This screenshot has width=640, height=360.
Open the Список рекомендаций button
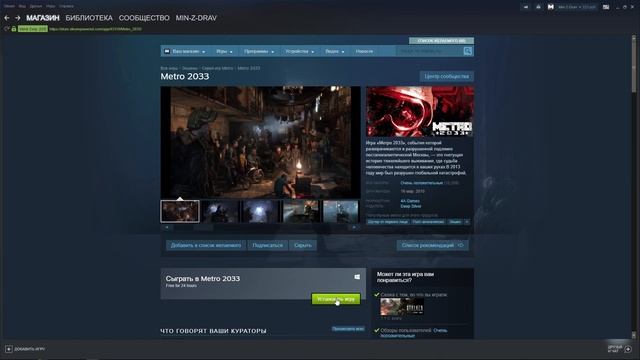tap(432, 245)
